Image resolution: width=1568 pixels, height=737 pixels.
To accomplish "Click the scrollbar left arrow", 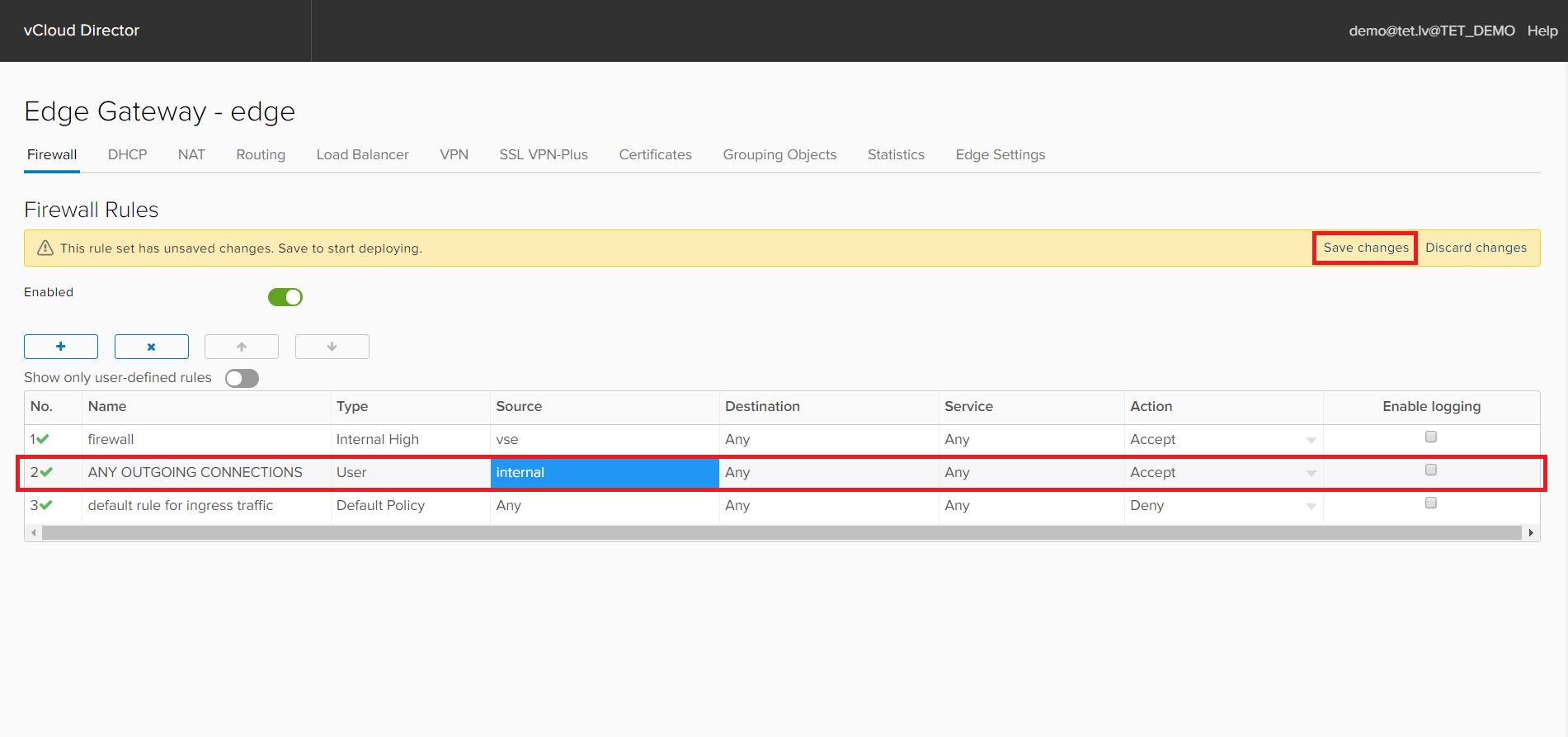I will [33, 533].
